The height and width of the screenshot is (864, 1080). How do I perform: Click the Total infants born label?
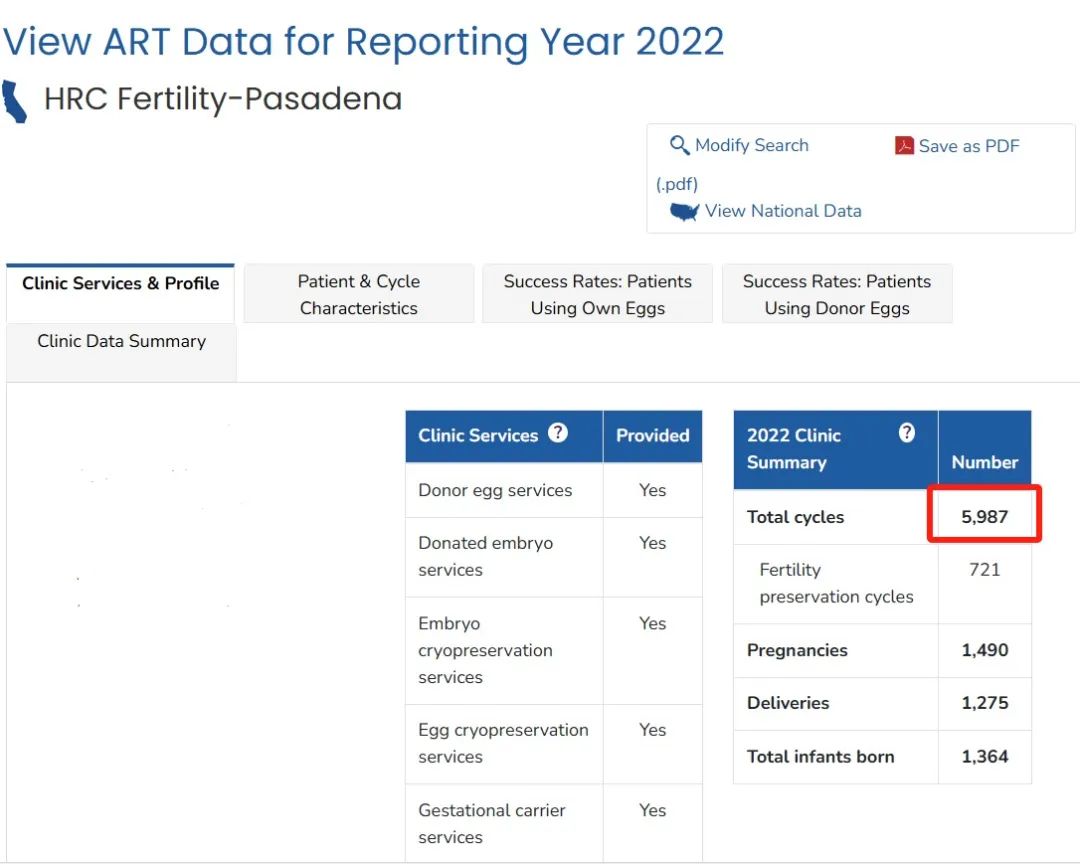pyautogui.click(x=820, y=757)
